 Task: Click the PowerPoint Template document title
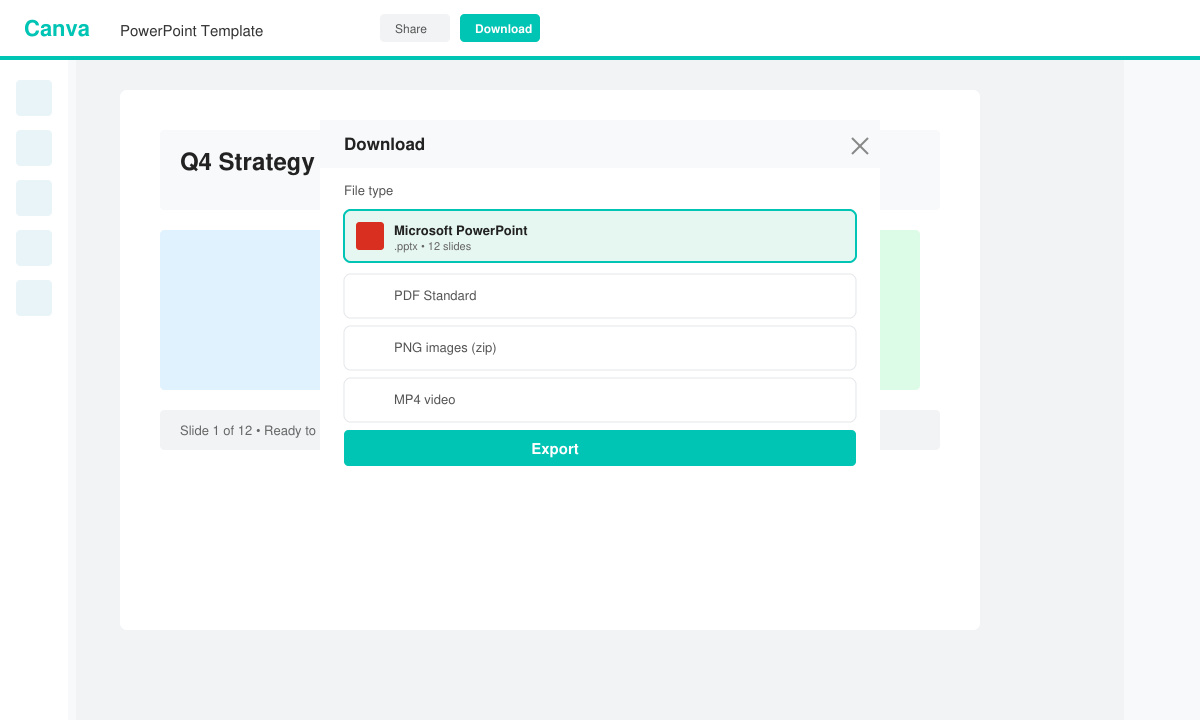[191, 31]
